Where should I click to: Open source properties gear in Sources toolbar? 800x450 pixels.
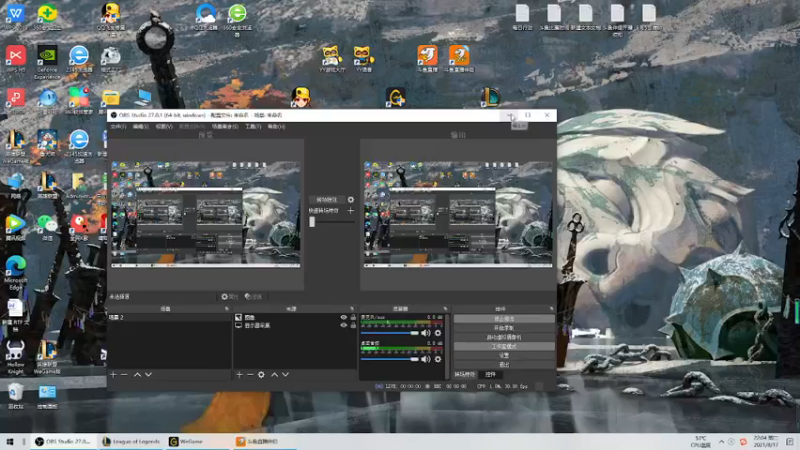(261, 374)
